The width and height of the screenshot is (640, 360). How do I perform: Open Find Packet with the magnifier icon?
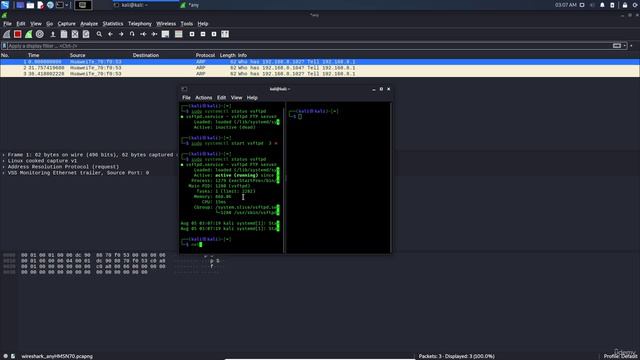[99, 34]
